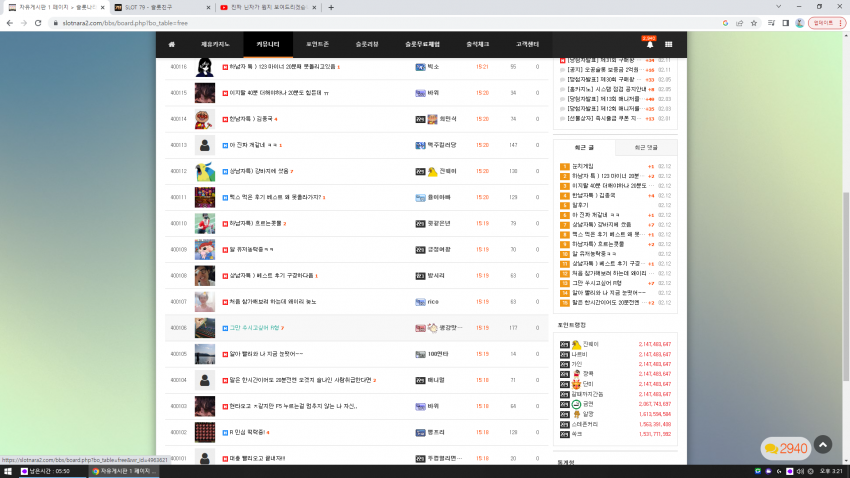Open the orange 2940 chat bubble
The height and width of the screenshot is (478, 850).
tap(786, 448)
